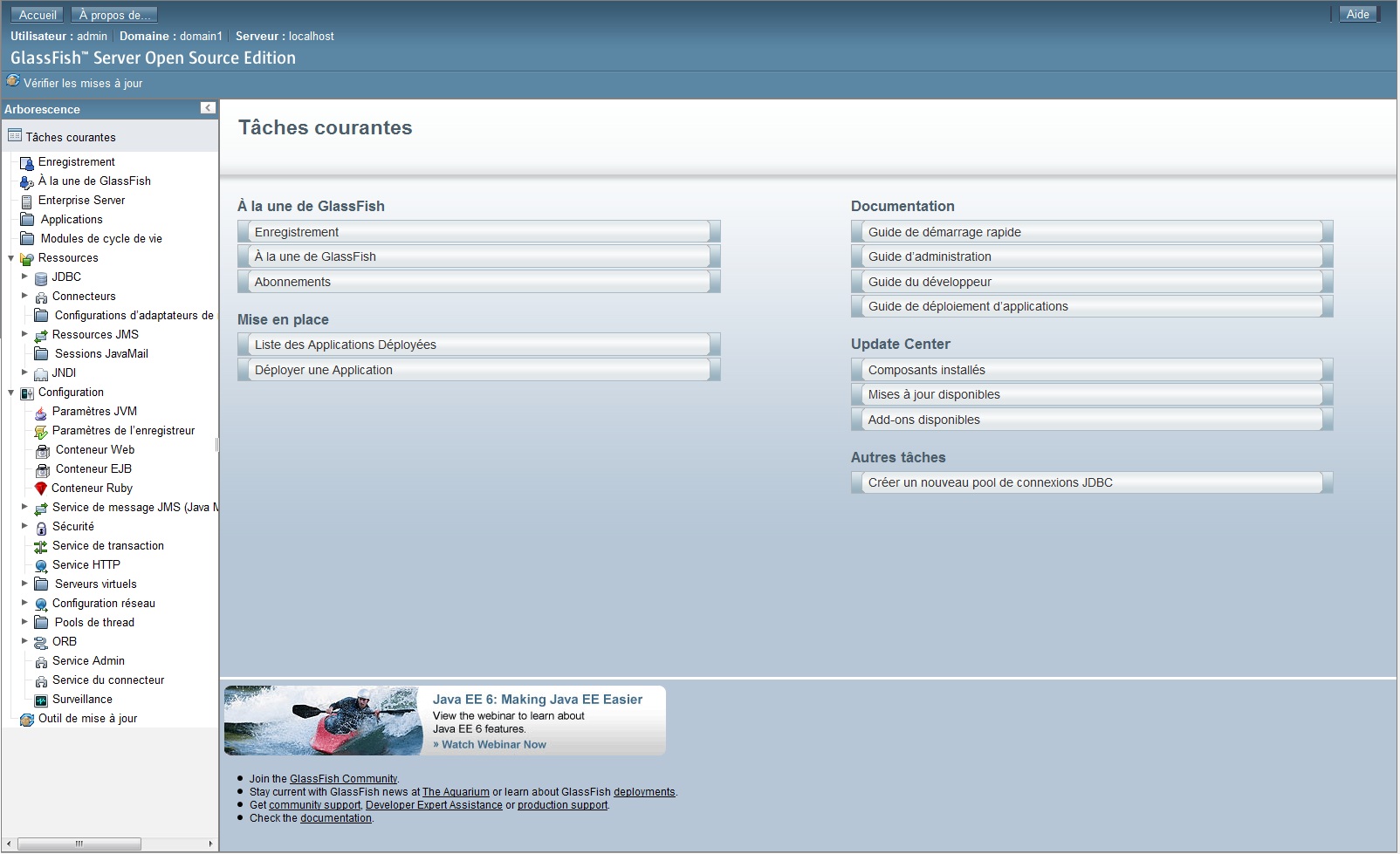Image resolution: width=1400 pixels, height=854 pixels.
Task: Select Conteneur Web in the tree
Action: 95,450
